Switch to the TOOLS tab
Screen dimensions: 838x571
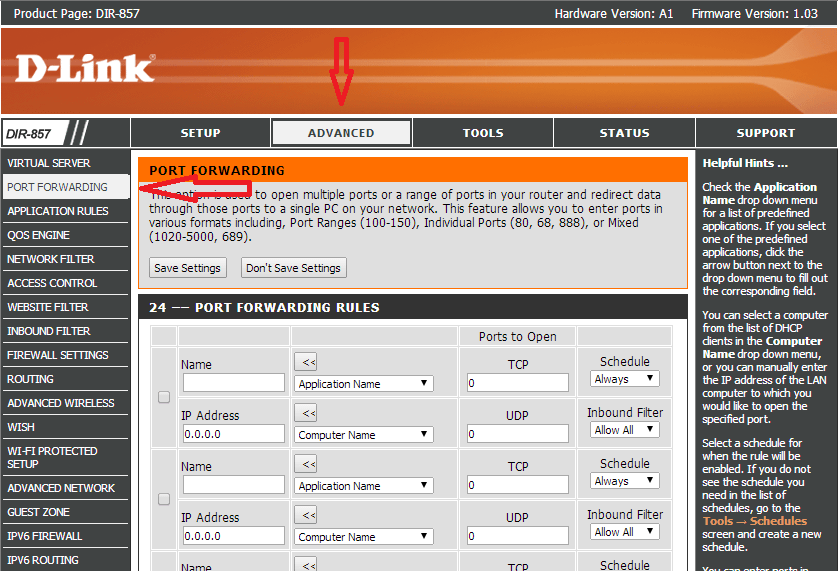click(483, 133)
